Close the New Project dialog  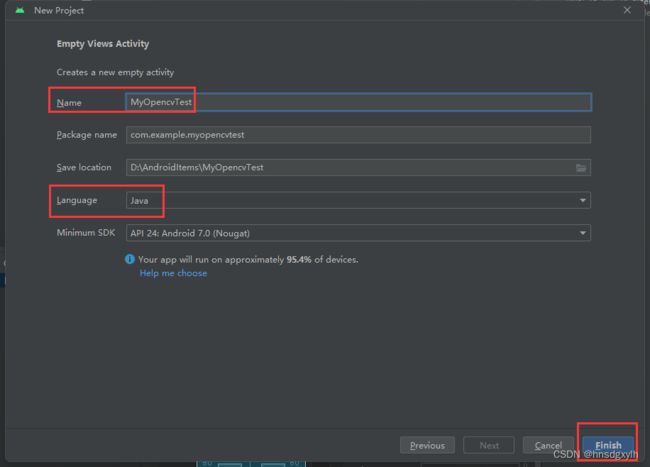tap(627, 10)
